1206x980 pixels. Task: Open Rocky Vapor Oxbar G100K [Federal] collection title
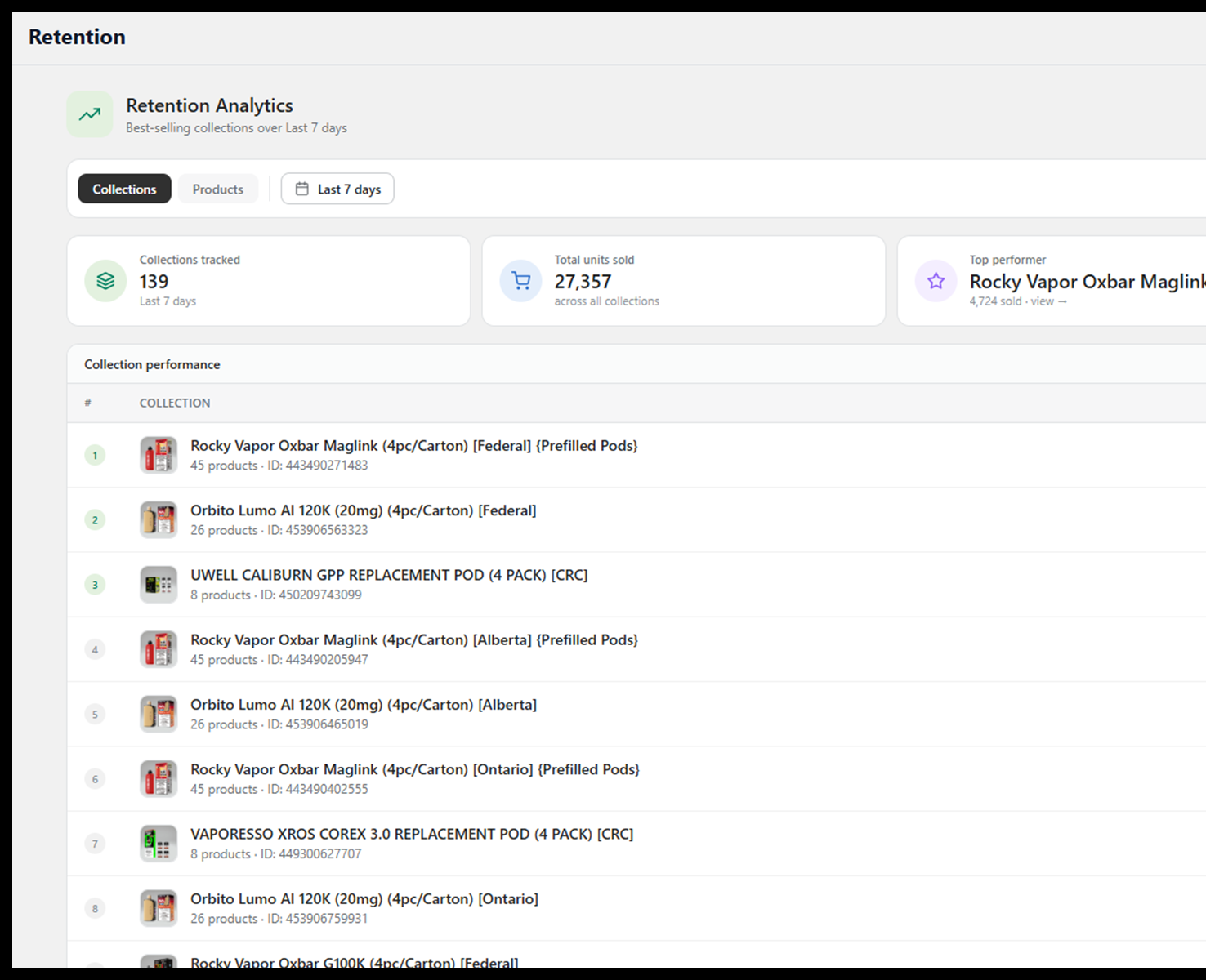pyautogui.click(x=355, y=963)
